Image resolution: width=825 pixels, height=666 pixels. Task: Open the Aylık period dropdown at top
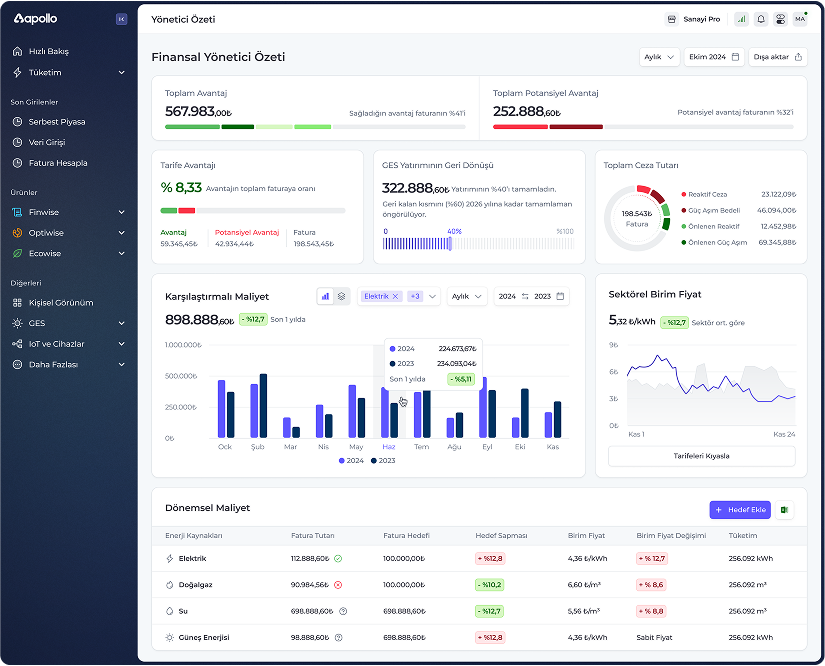click(659, 57)
